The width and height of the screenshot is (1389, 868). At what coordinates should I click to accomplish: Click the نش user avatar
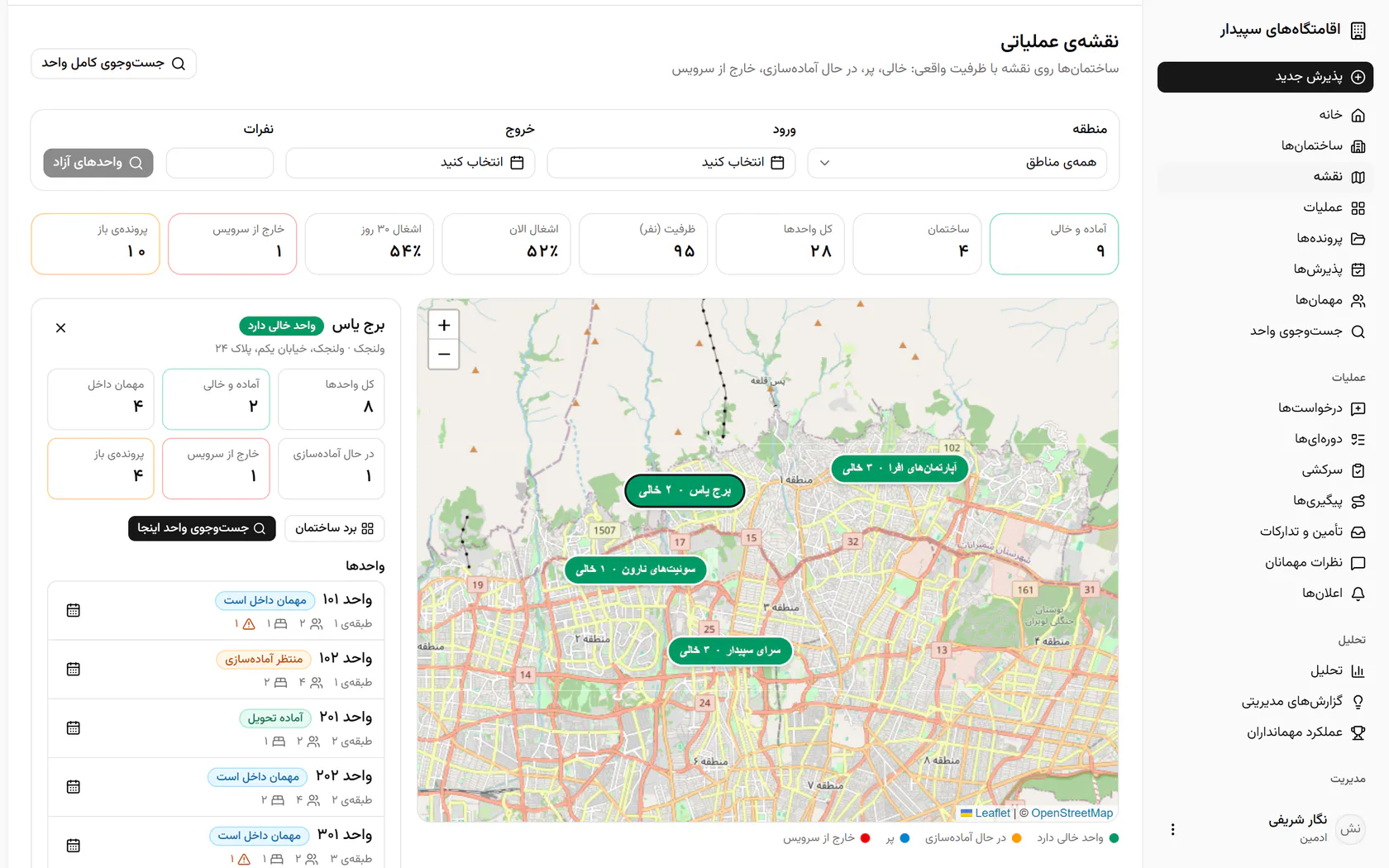click(1351, 829)
